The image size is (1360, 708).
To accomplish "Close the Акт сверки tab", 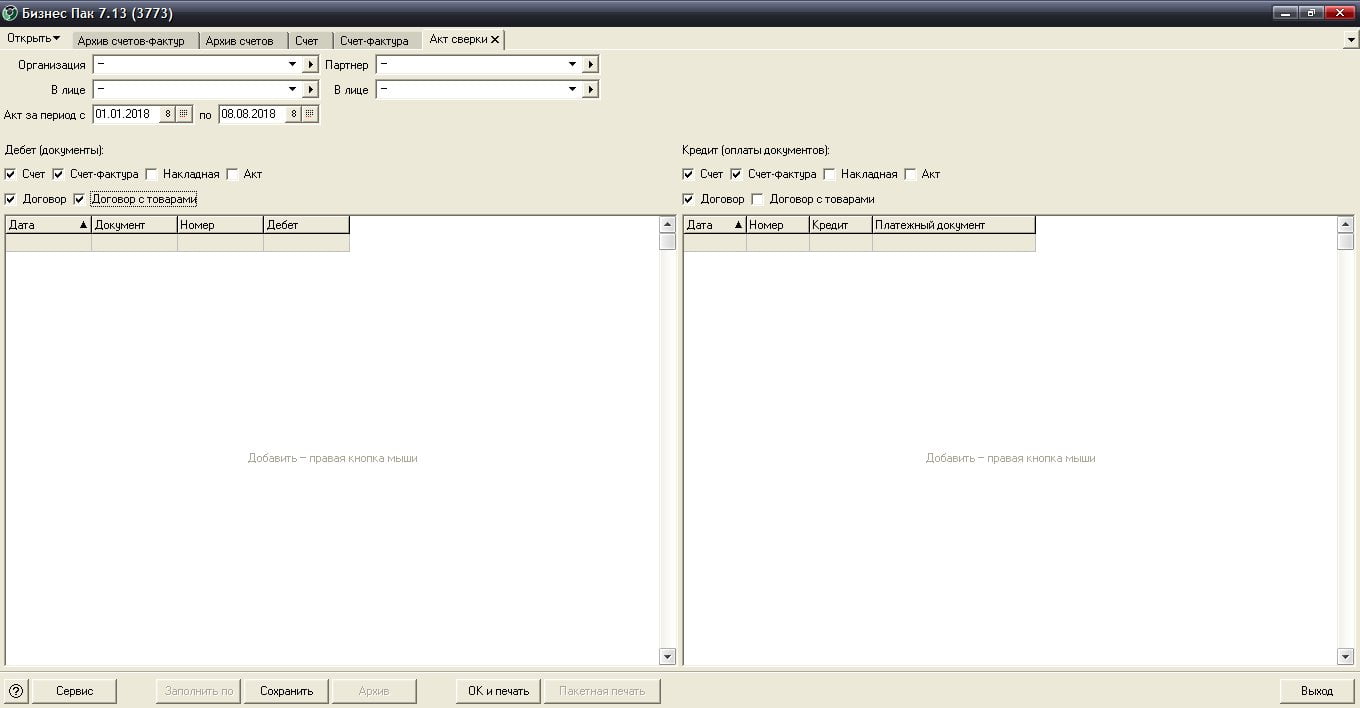I will point(495,40).
